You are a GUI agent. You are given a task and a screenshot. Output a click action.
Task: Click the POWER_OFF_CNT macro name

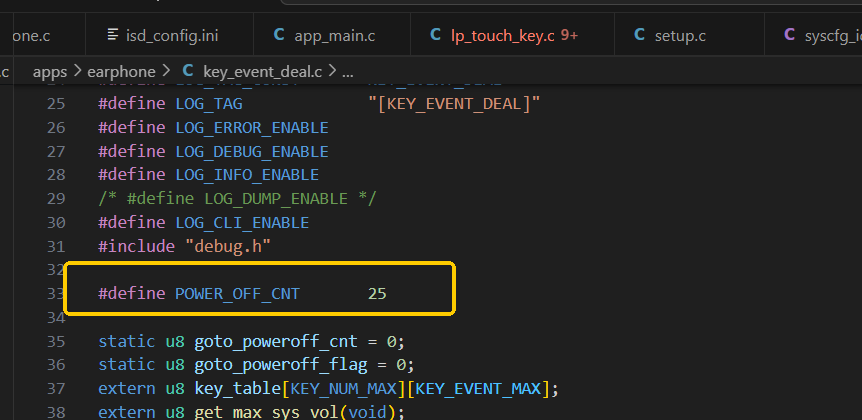(237, 294)
